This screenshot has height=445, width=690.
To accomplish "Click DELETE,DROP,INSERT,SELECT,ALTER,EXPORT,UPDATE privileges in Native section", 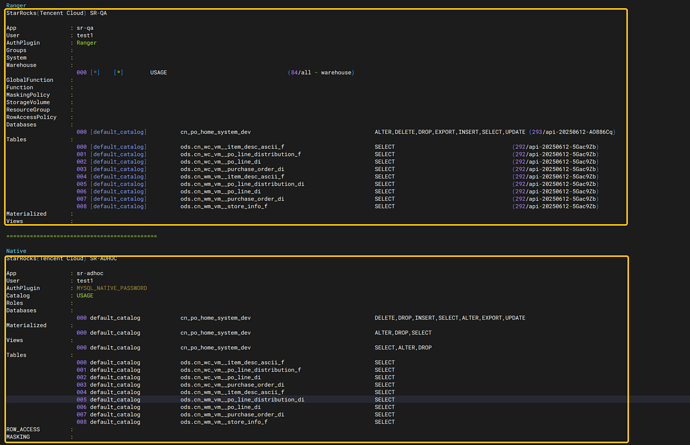I will [449, 318].
